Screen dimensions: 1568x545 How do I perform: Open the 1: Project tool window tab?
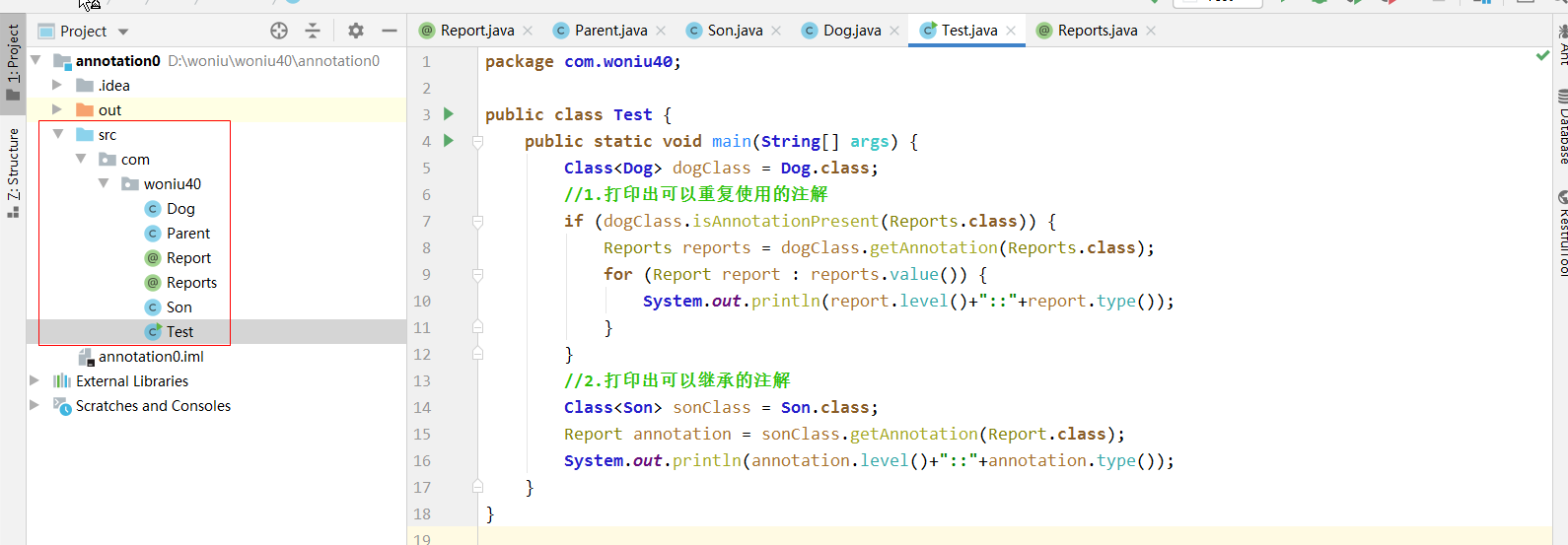coord(13,61)
